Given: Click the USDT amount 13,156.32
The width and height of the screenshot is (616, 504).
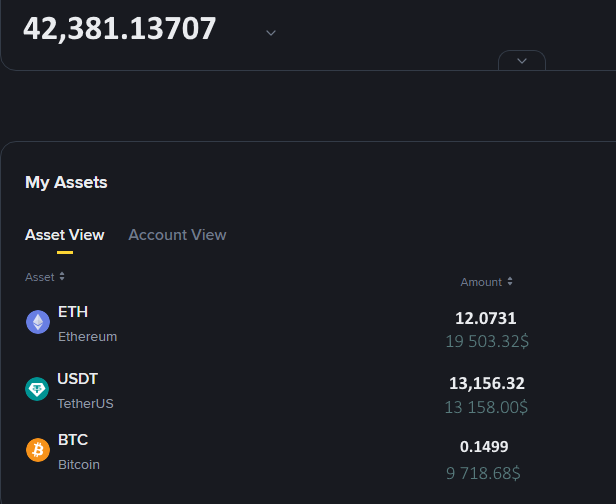Looking at the screenshot, I should [x=487, y=383].
